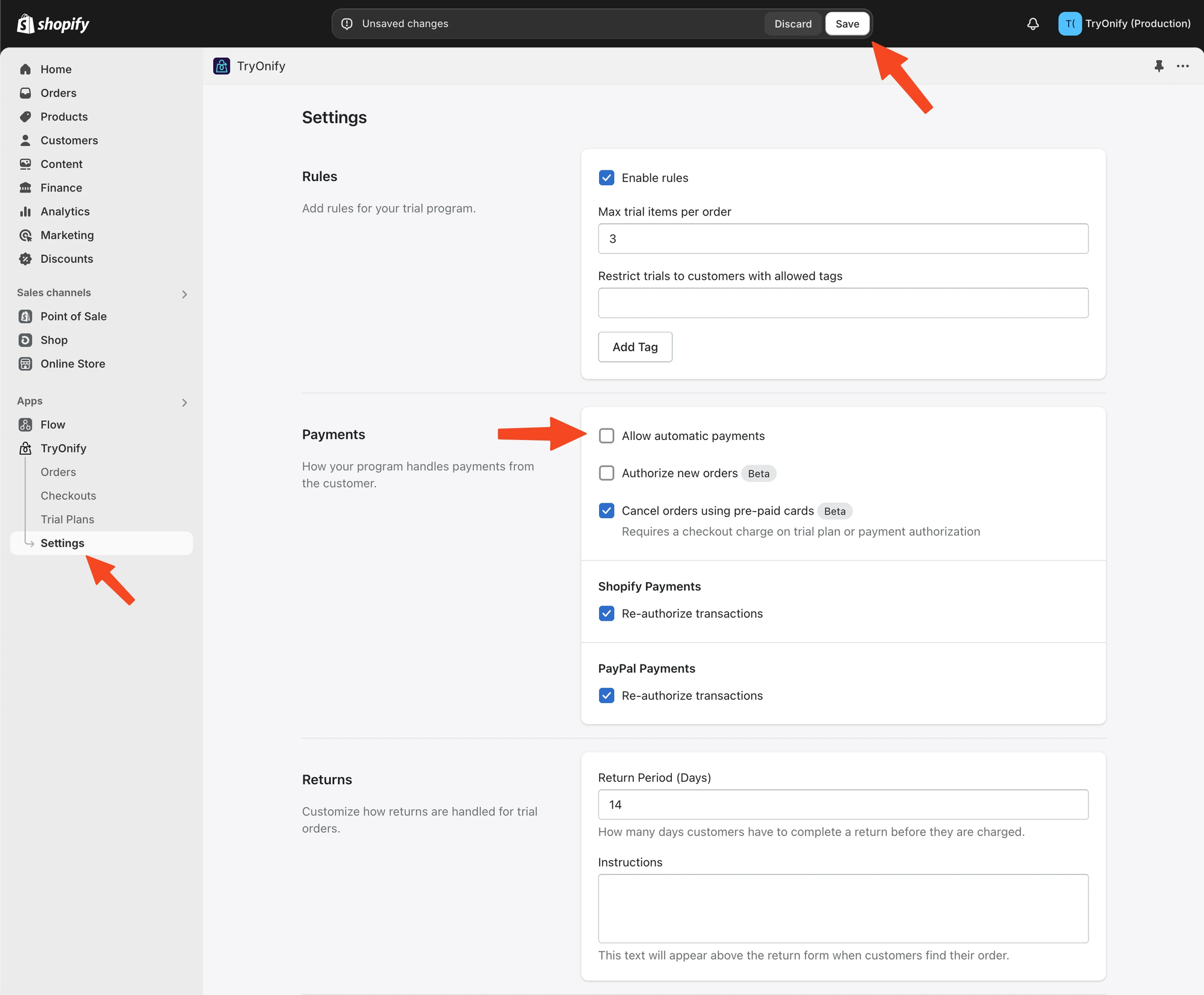
Task: Open Finance in the sidebar
Action: point(101,188)
